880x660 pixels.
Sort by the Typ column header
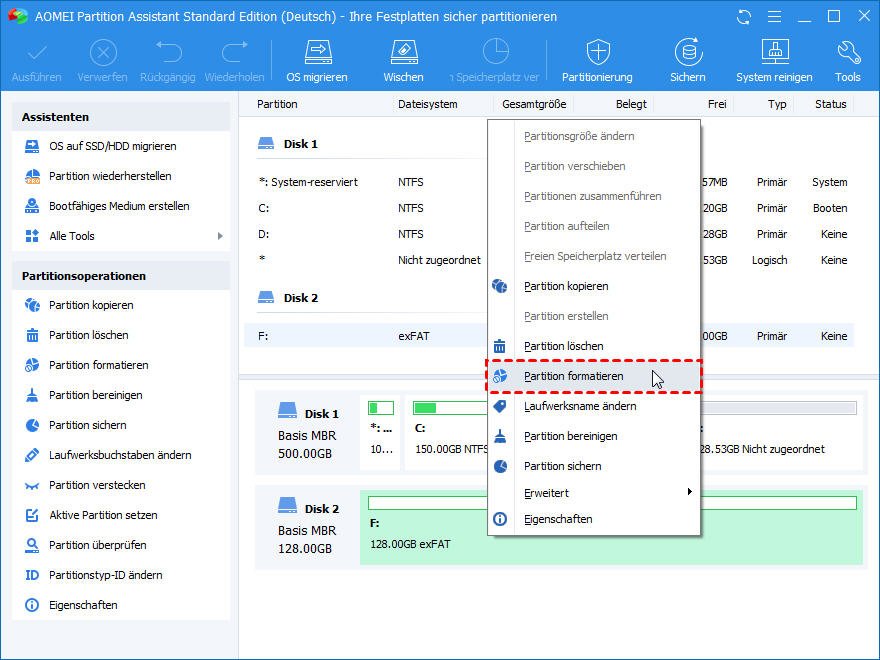coord(777,104)
